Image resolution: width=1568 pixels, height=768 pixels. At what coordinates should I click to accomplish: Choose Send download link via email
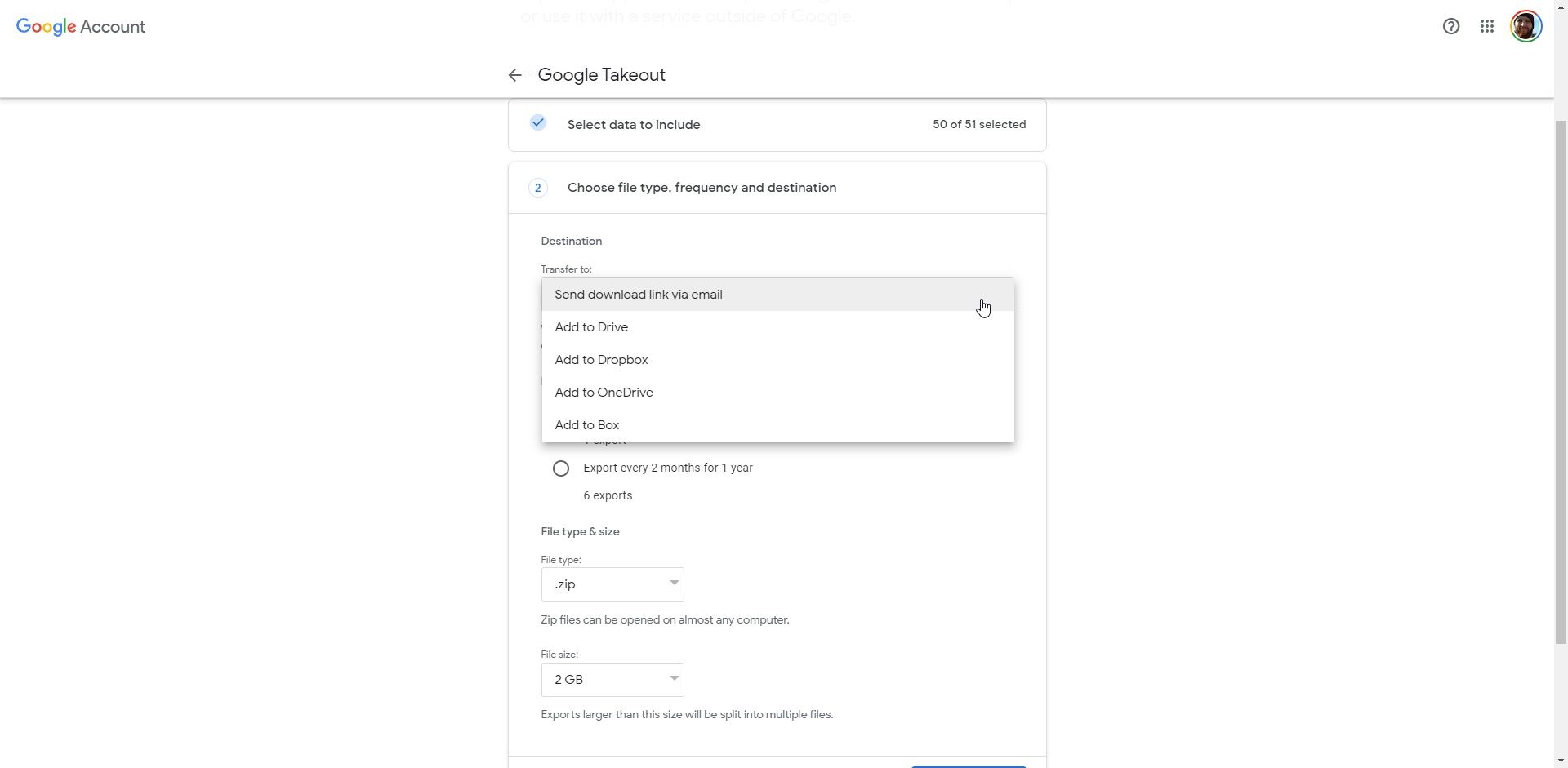(777, 295)
